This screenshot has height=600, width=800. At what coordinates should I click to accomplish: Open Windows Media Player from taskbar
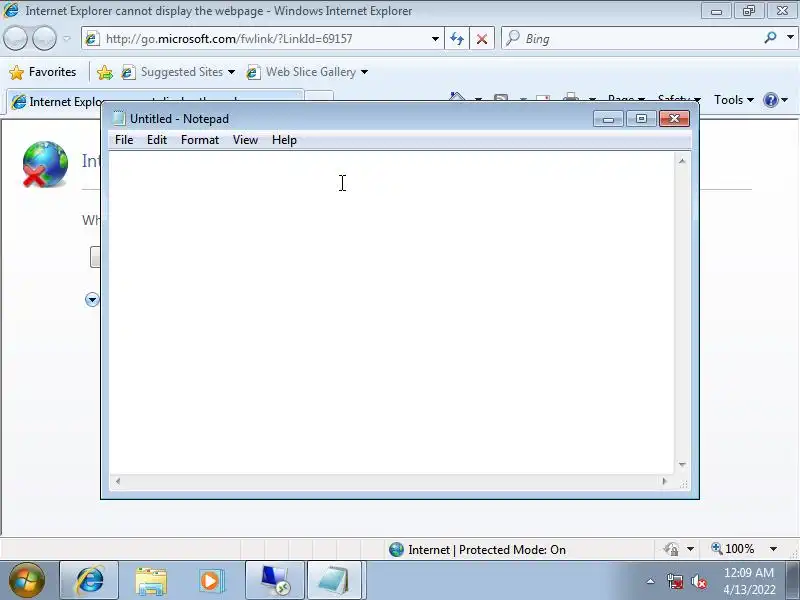point(211,581)
